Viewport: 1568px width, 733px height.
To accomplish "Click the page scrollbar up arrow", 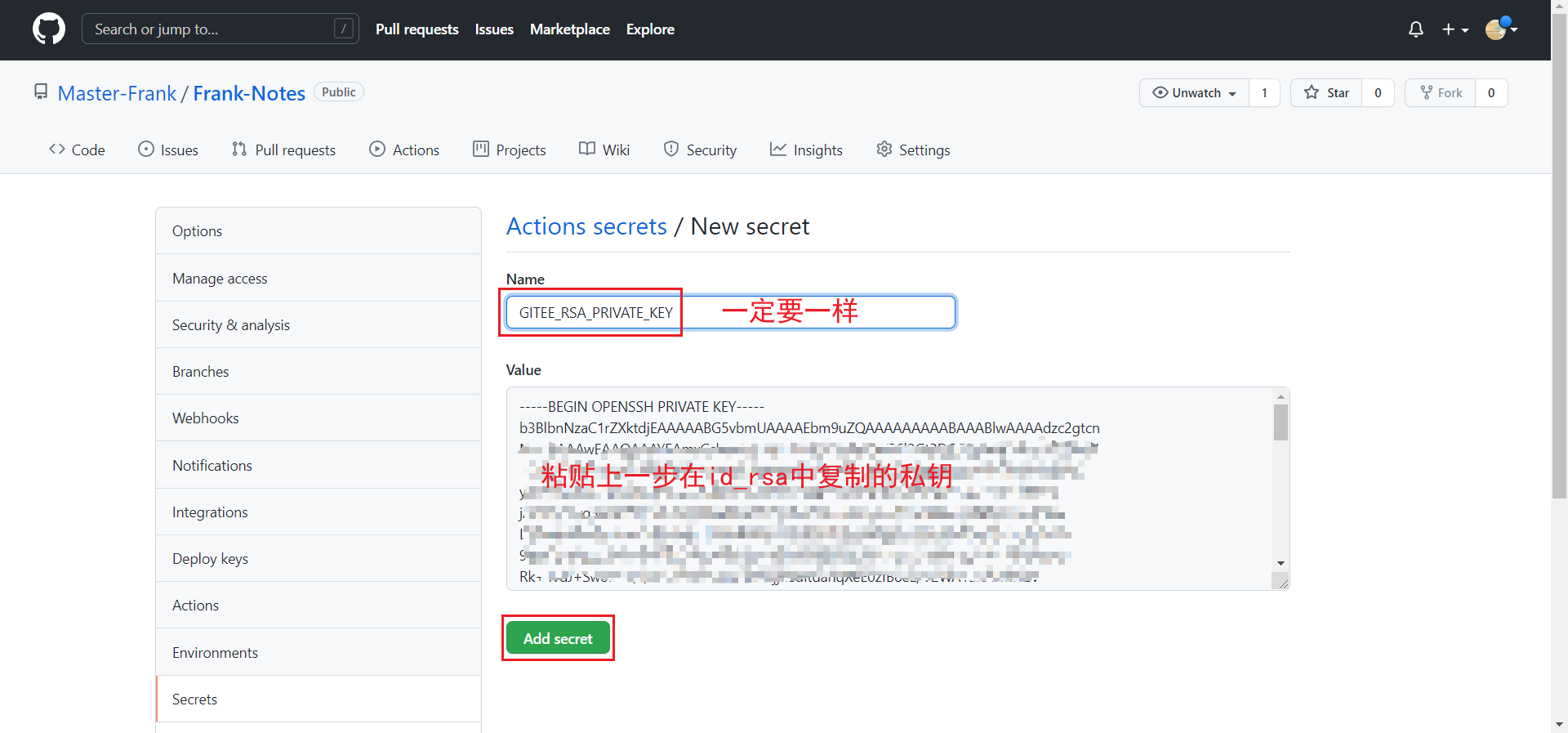I will coord(1560,6).
